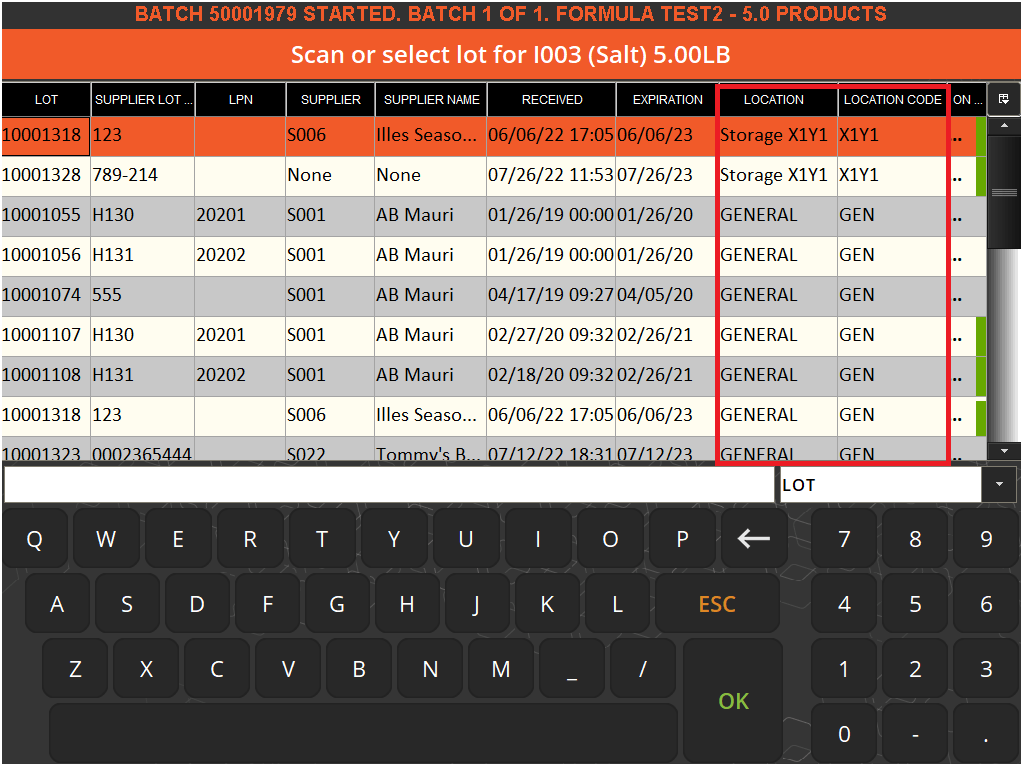Tap the number 7 key on keypad
This screenshot has width=1023, height=766.
(x=844, y=539)
